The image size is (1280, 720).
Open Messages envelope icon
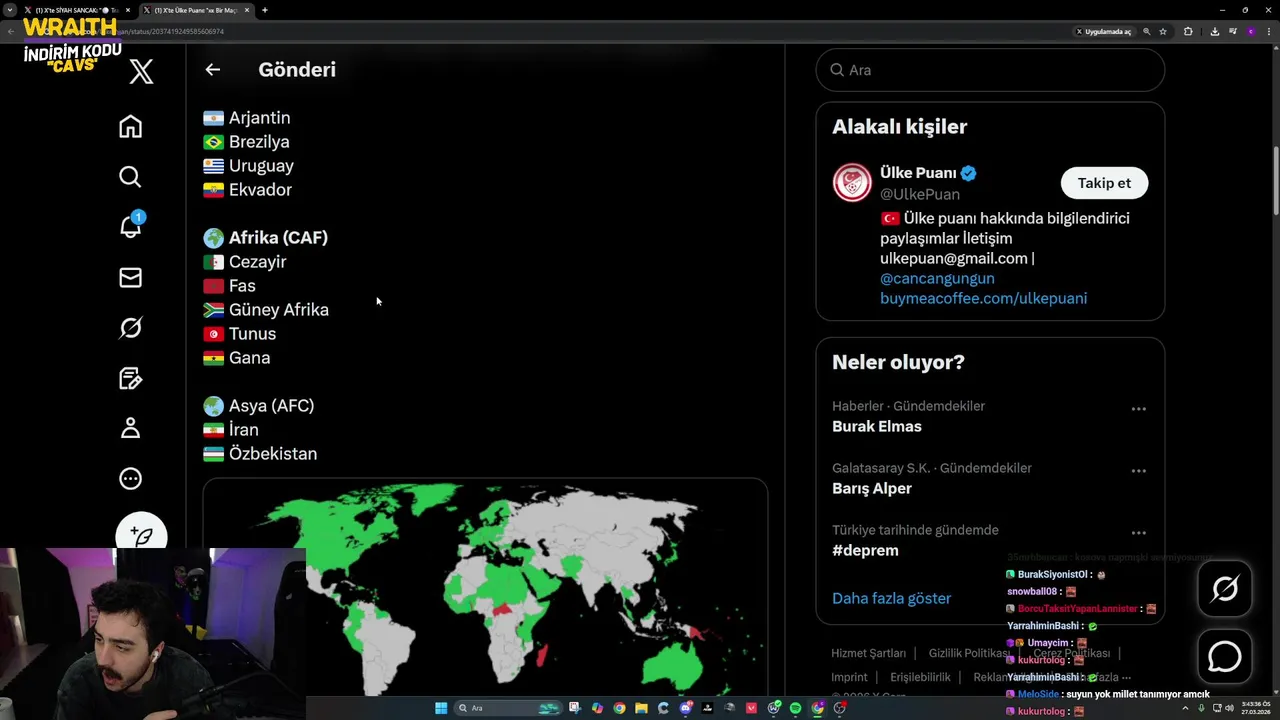130,278
